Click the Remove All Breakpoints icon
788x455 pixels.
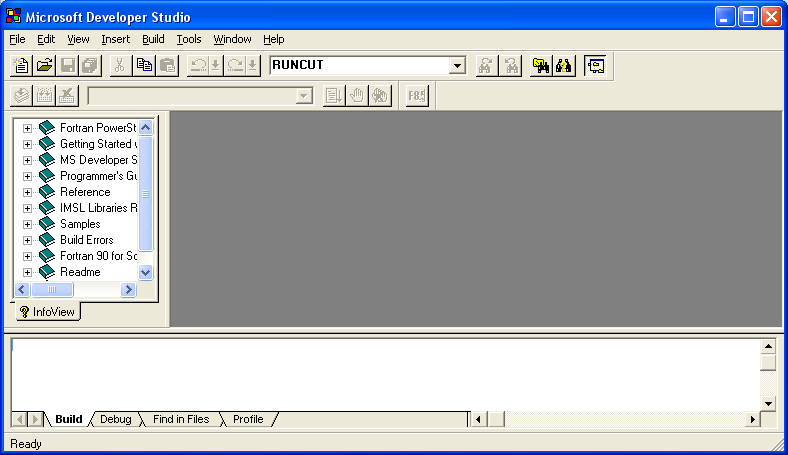pyautogui.click(x=380, y=96)
